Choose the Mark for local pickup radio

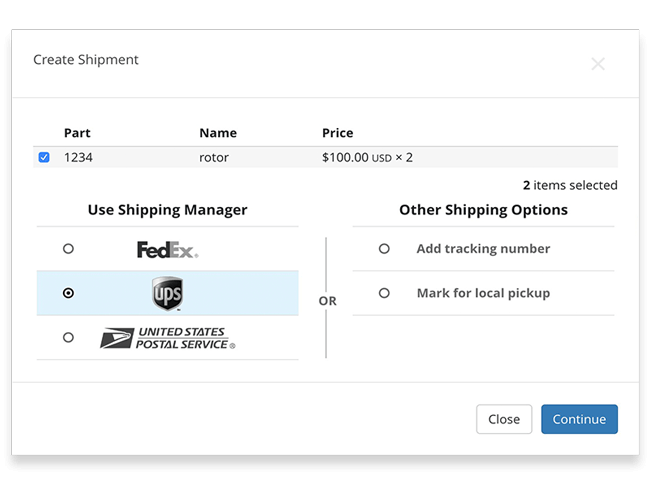(x=384, y=294)
